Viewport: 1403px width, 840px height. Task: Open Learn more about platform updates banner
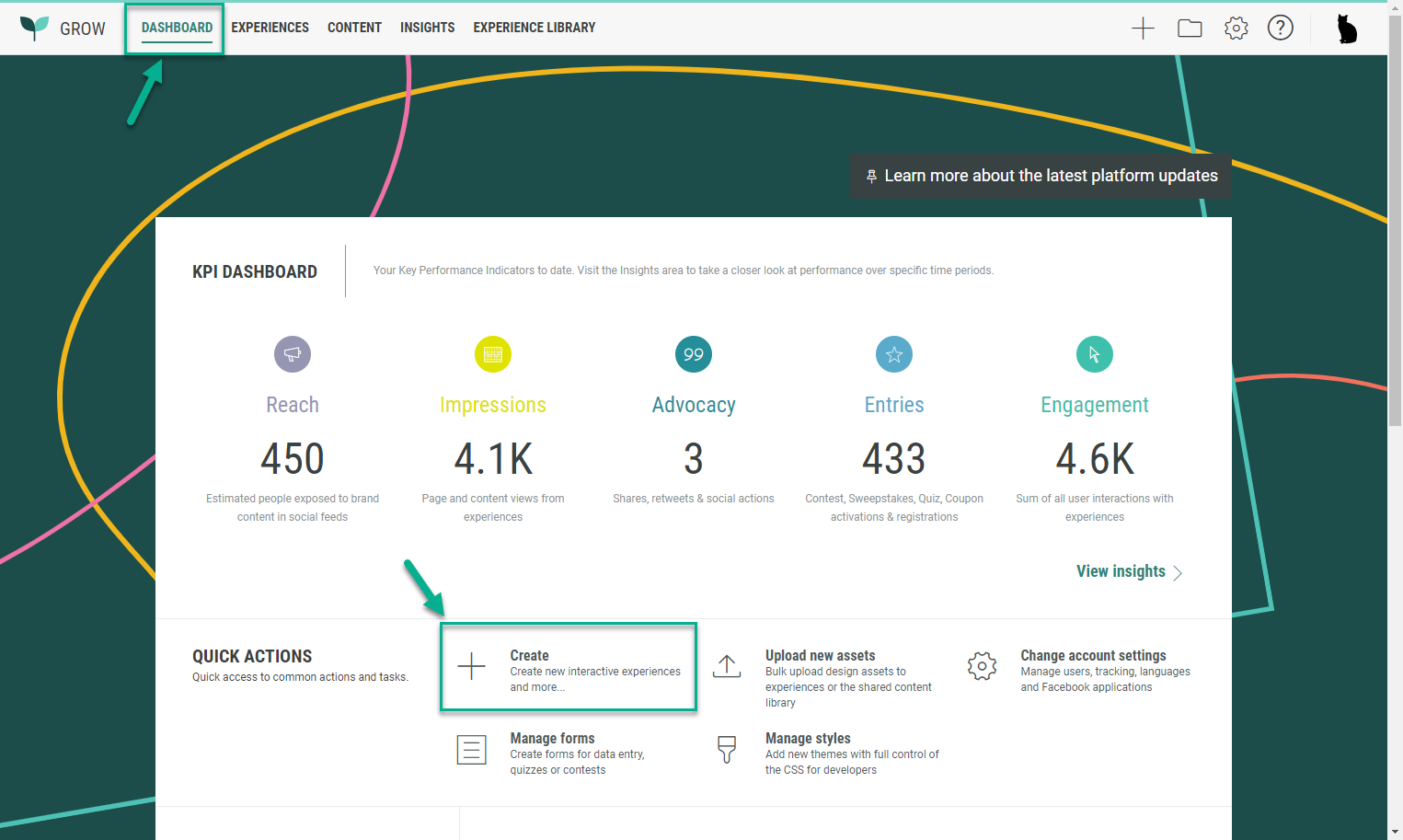coord(1041,176)
